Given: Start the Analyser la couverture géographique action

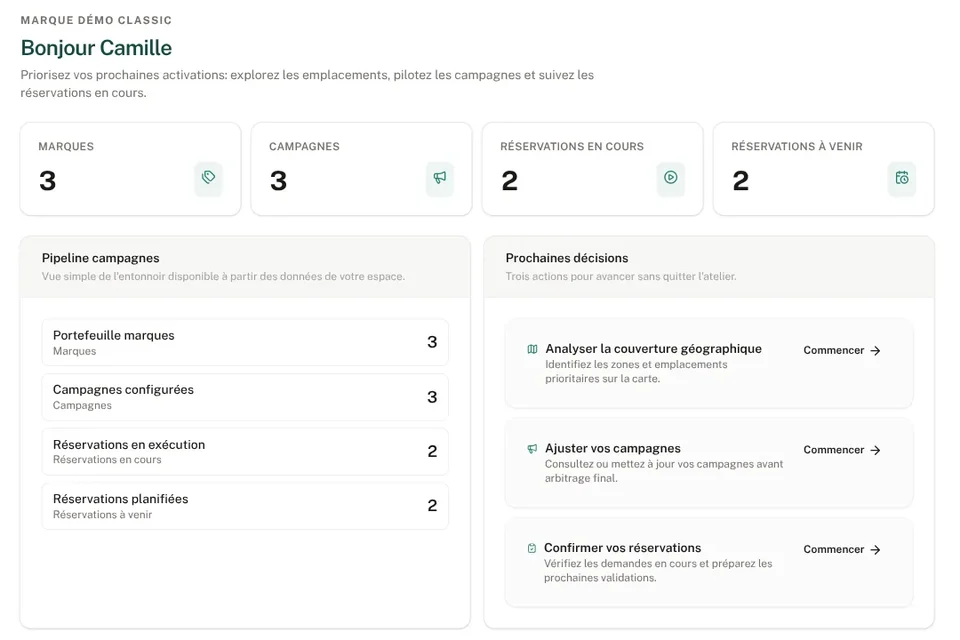Looking at the screenshot, I should (842, 350).
